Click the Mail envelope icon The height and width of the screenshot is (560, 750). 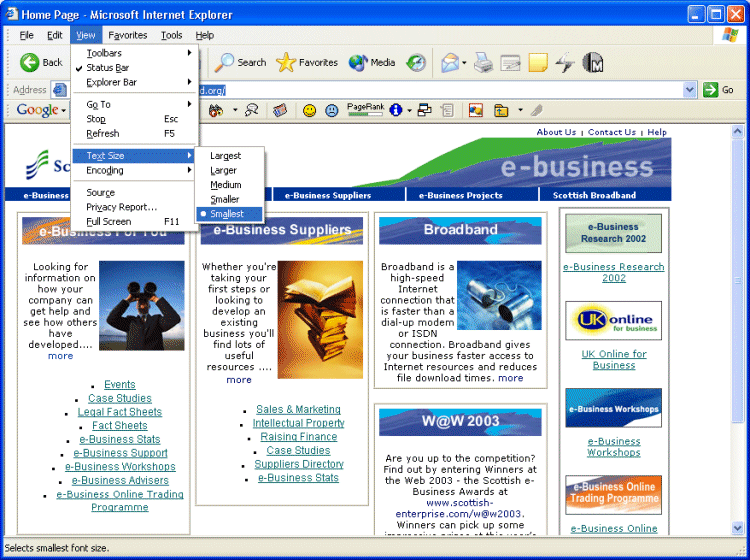coord(450,63)
